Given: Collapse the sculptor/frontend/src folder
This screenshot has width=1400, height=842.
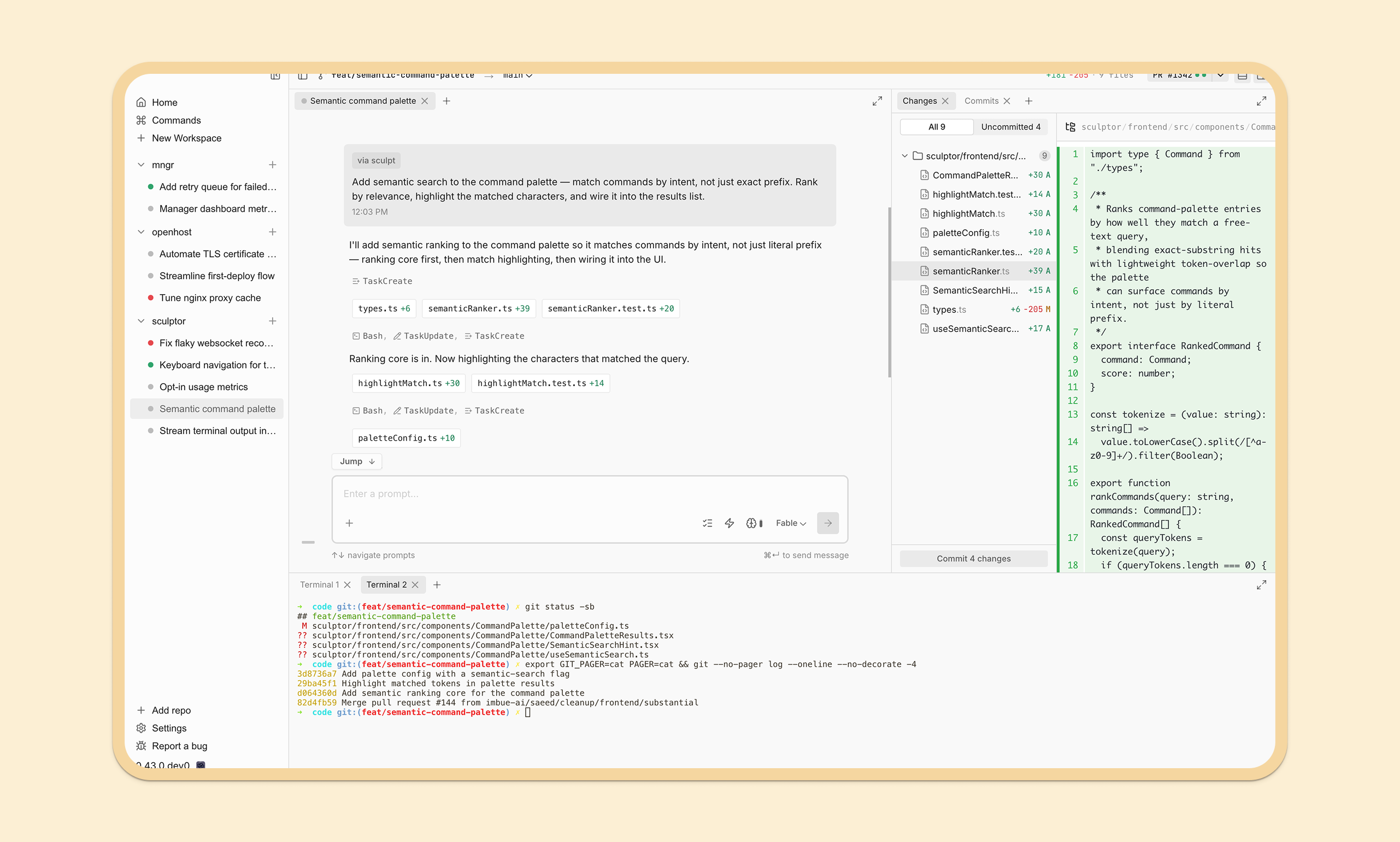Looking at the screenshot, I should 905,156.
